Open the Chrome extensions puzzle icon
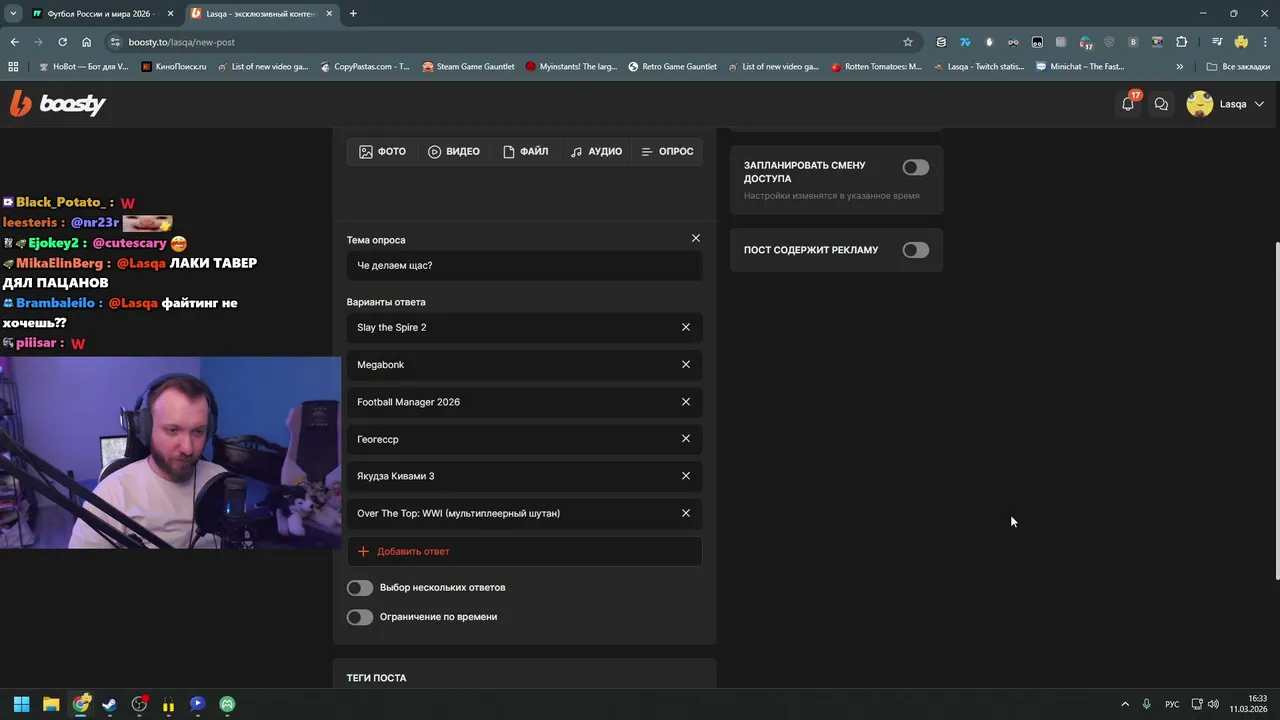1280x720 pixels. click(x=1182, y=42)
